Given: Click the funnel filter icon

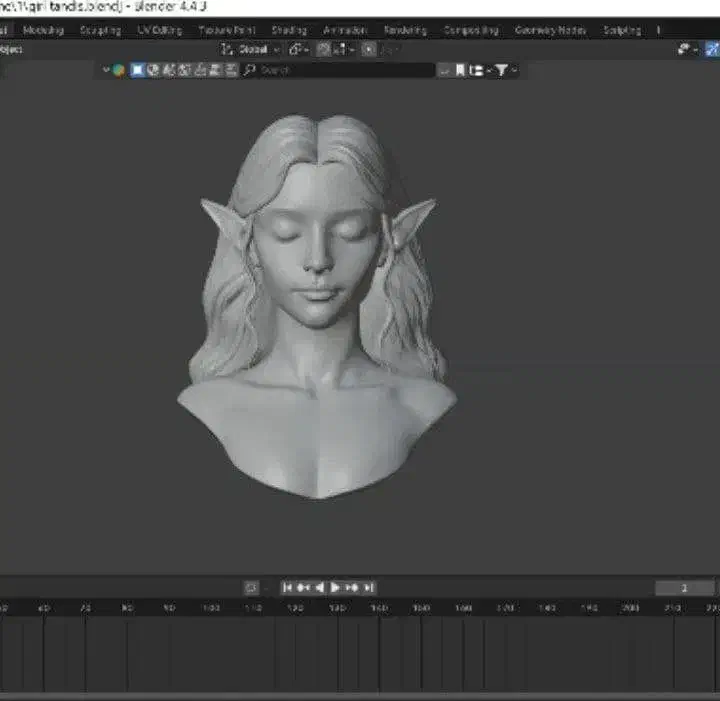Looking at the screenshot, I should point(501,70).
